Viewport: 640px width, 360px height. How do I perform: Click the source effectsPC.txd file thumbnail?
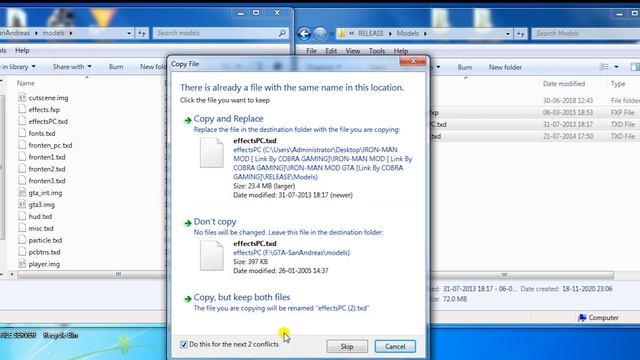(211, 153)
